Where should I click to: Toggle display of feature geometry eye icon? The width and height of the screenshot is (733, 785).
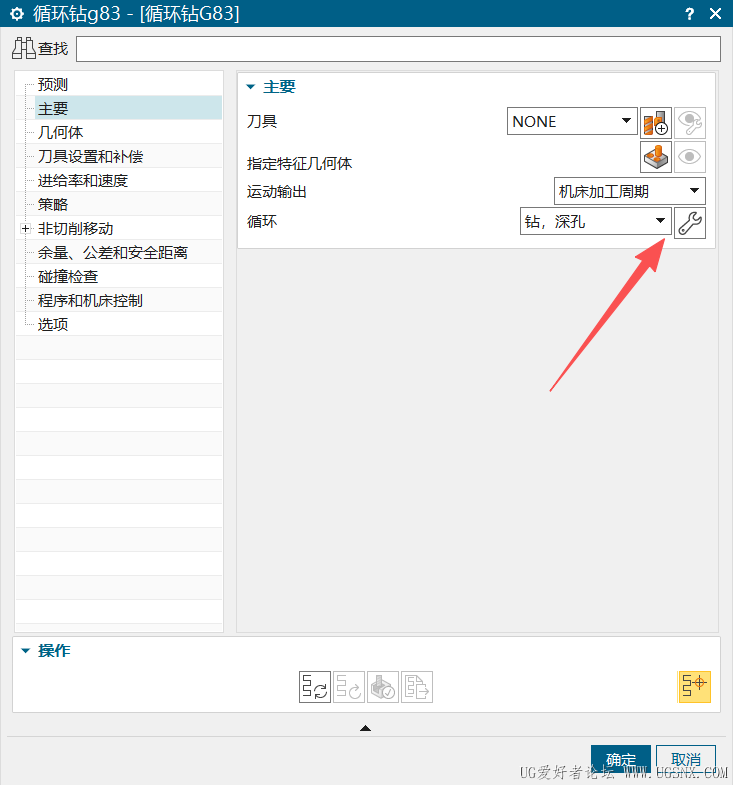coord(689,157)
